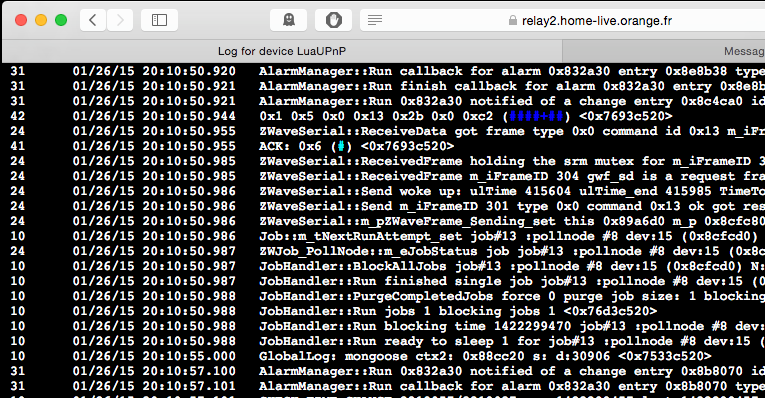765x398 pixels.
Task: Go back to the previous page
Action: pos(93,20)
